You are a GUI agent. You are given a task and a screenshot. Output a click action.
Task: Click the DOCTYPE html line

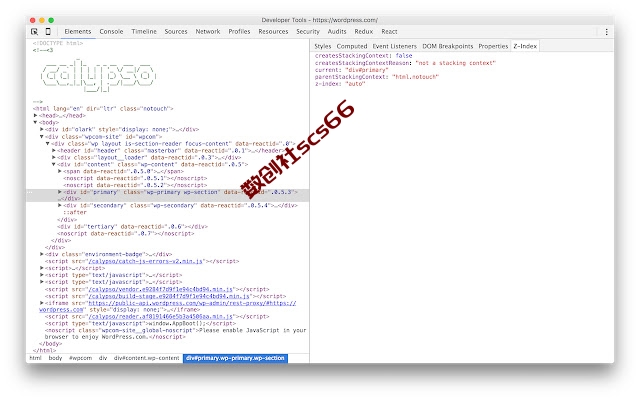tap(58, 43)
